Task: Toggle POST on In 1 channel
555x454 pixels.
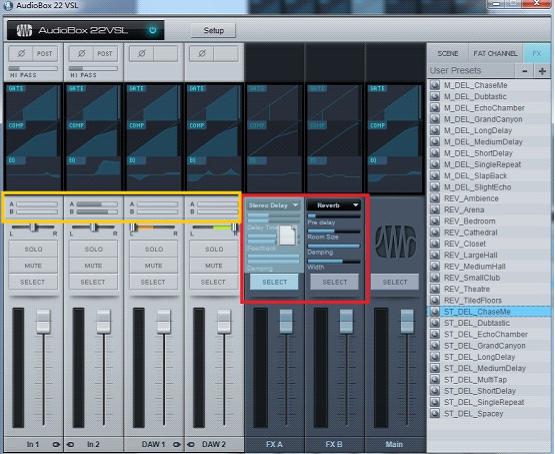Action: (x=45, y=53)
